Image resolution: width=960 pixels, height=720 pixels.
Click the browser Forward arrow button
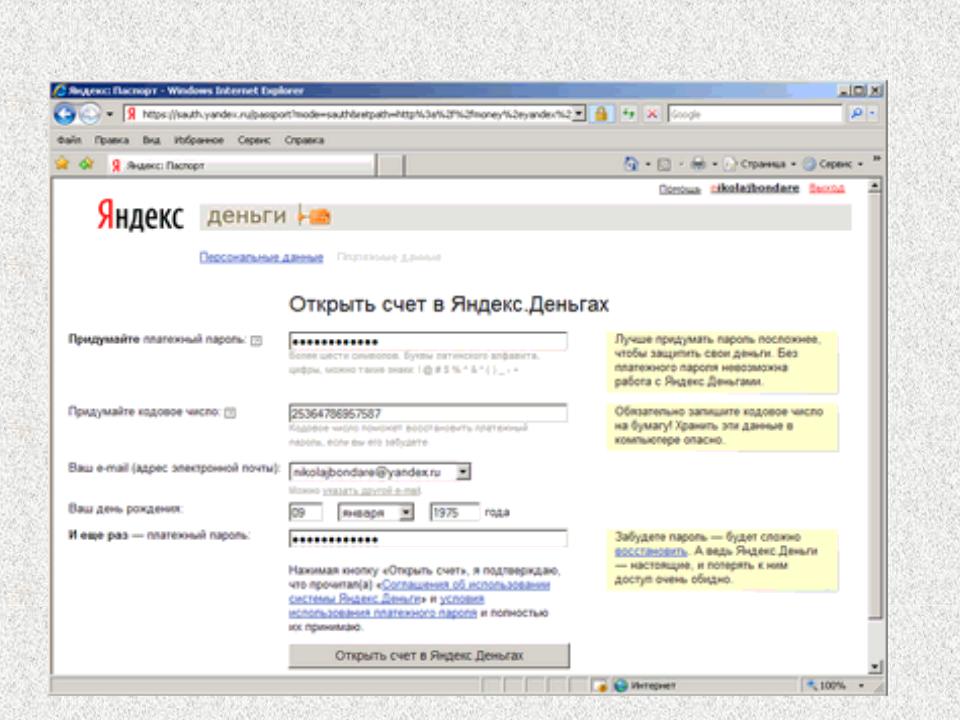pos(90,114)
